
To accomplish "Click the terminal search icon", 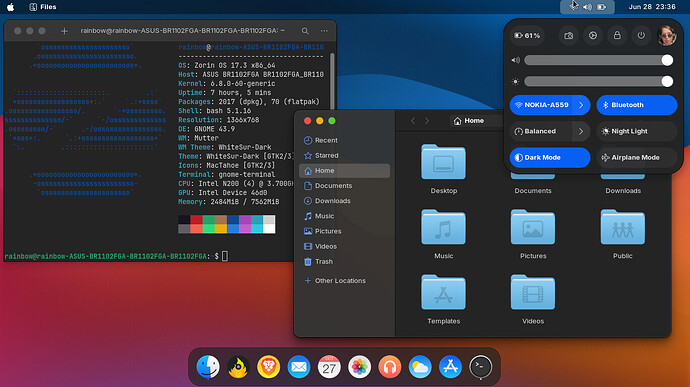I will [305, 31].
